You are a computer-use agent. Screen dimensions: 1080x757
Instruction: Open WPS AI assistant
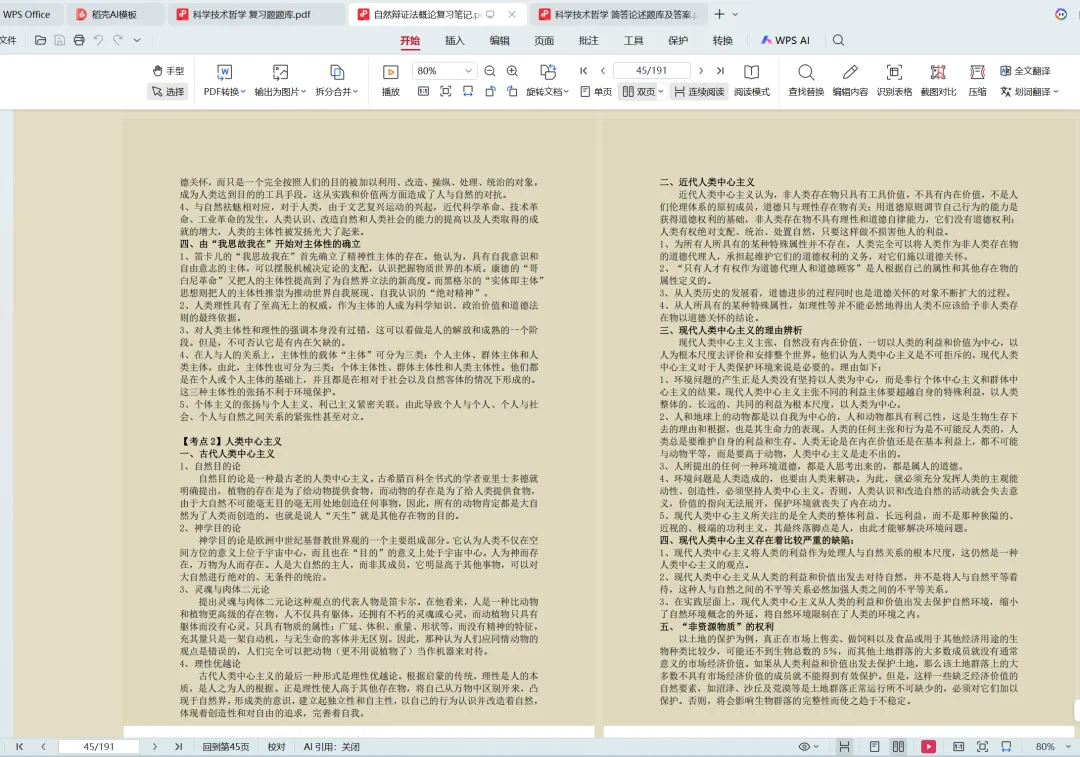click(x=785, y=41)
